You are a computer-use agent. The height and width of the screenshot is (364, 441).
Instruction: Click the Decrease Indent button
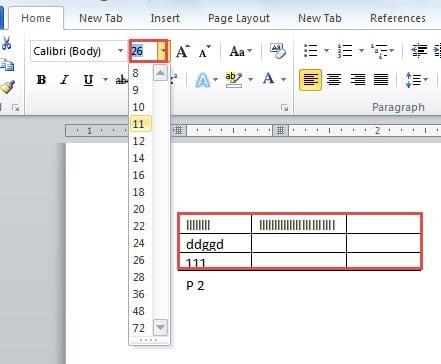419,51
